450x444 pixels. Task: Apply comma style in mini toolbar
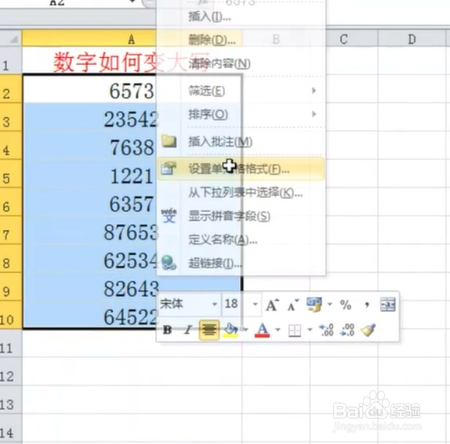pos(367,305)
